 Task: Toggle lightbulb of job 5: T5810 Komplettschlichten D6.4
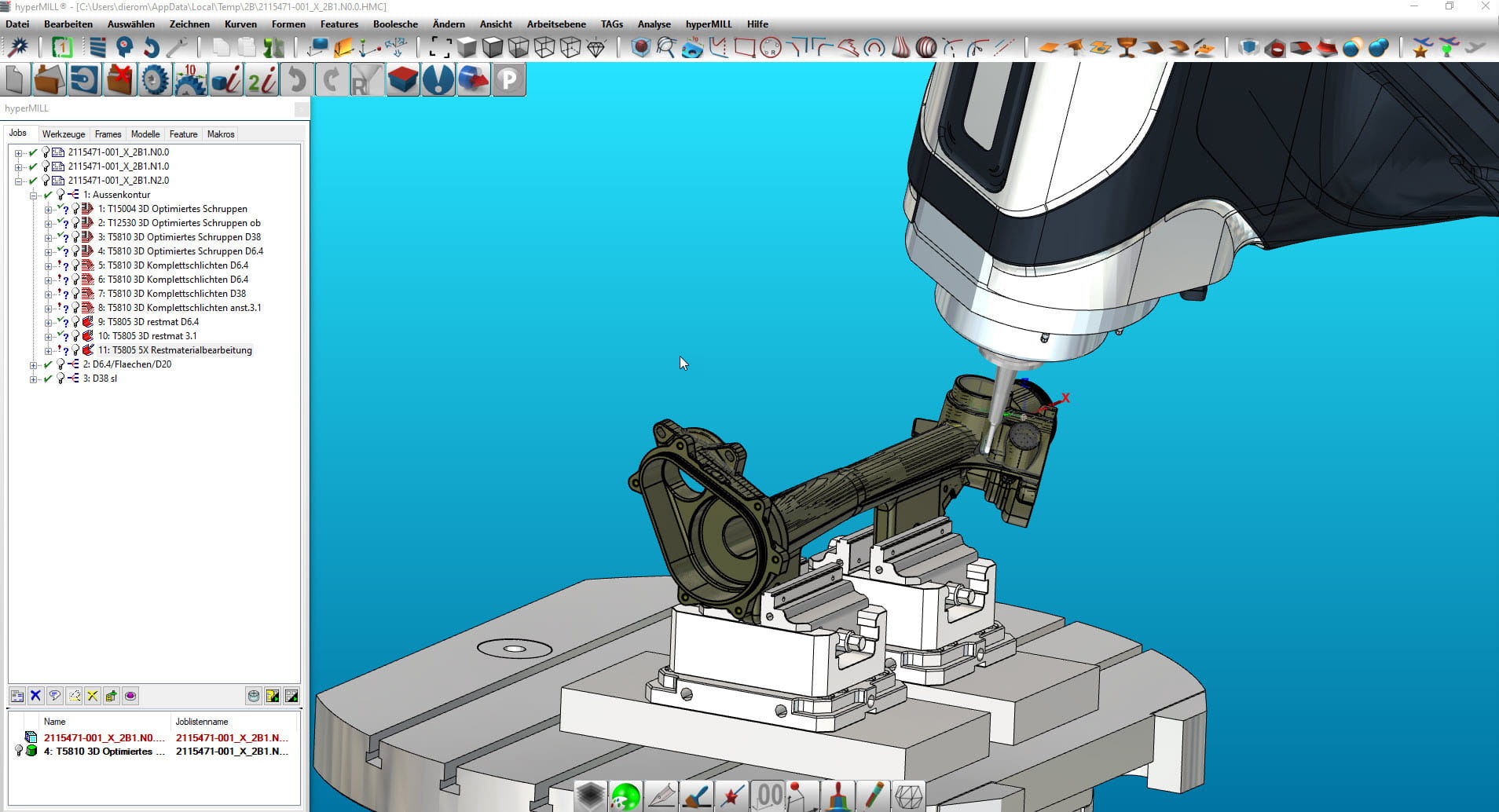click(x=75, y=265)
